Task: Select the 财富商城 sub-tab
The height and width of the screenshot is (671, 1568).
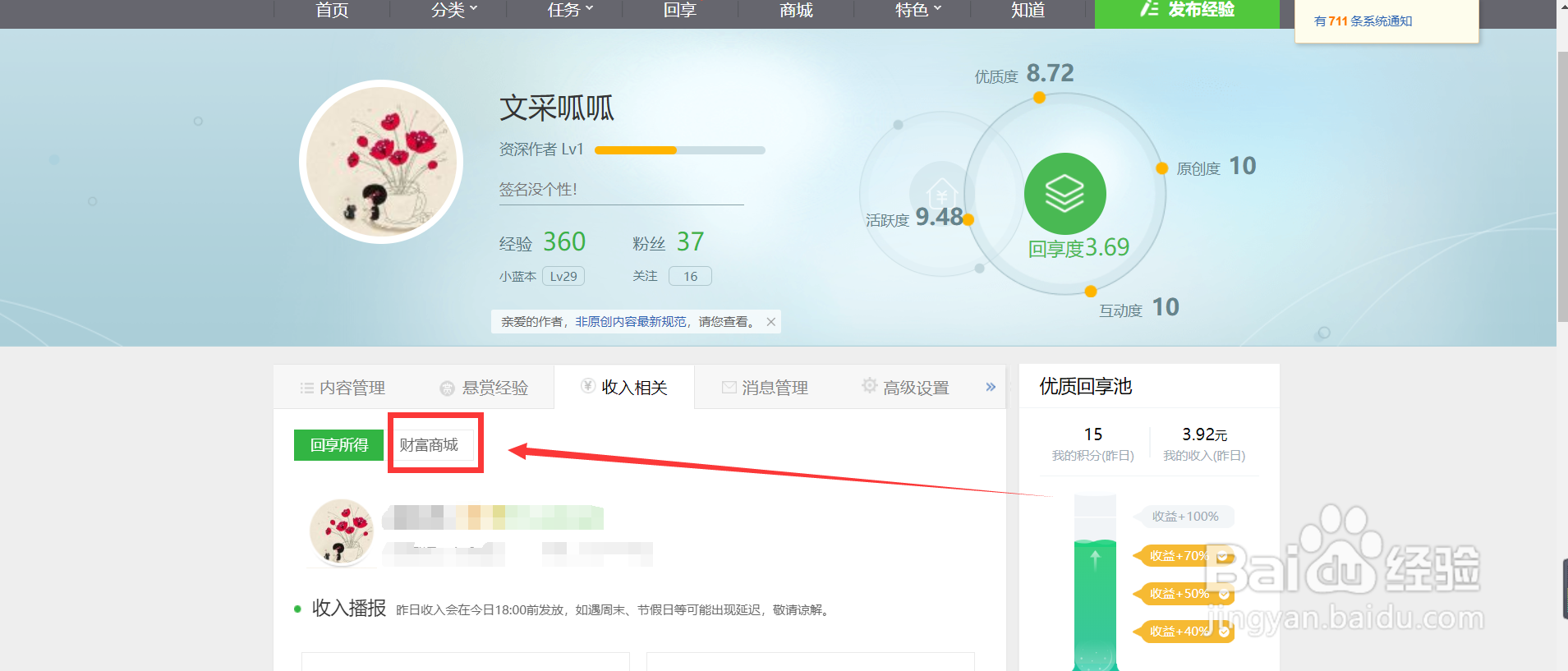Action: [429, 445]
